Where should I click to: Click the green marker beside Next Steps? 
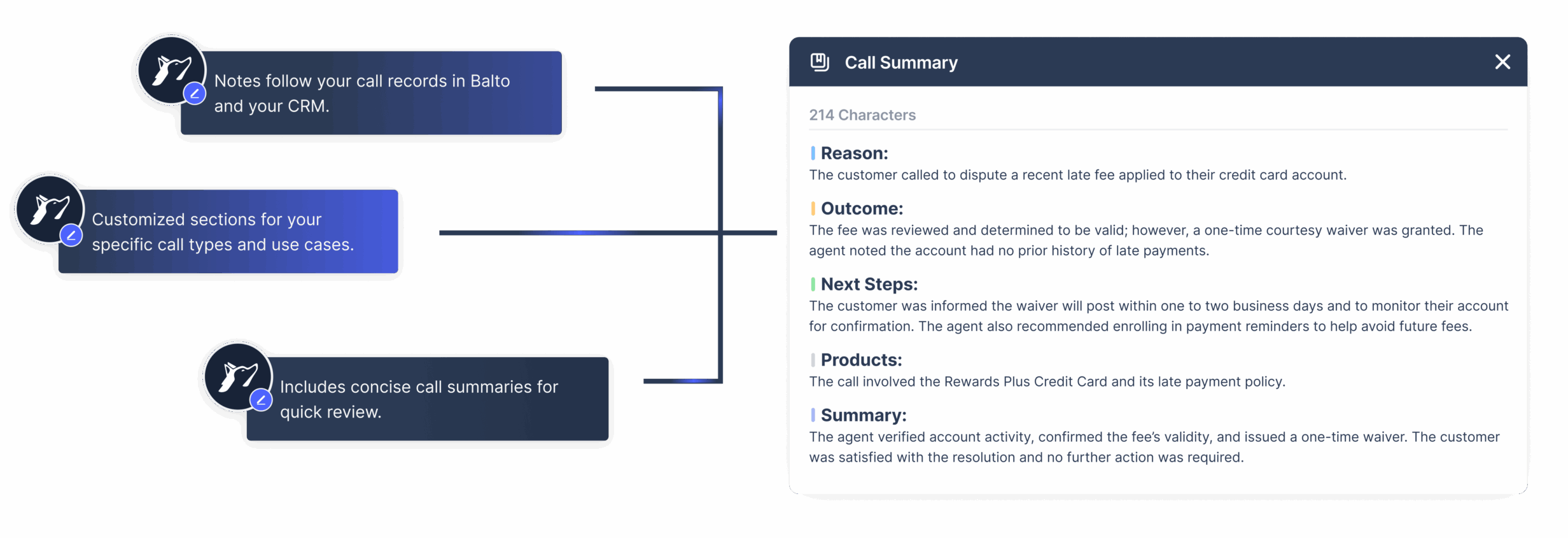(x=813, y=284)
